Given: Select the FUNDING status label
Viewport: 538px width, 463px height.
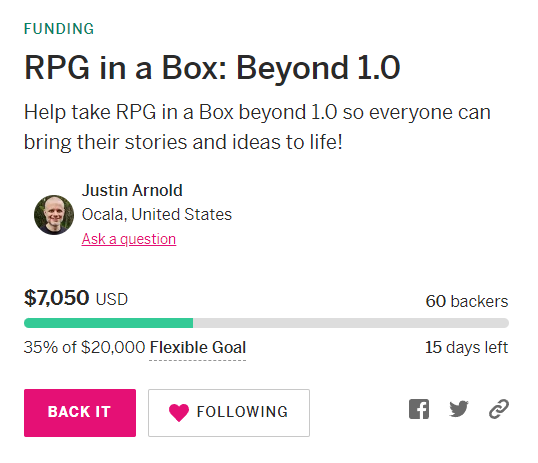Looking at the screenshot, I should click(x=59, y=29).
